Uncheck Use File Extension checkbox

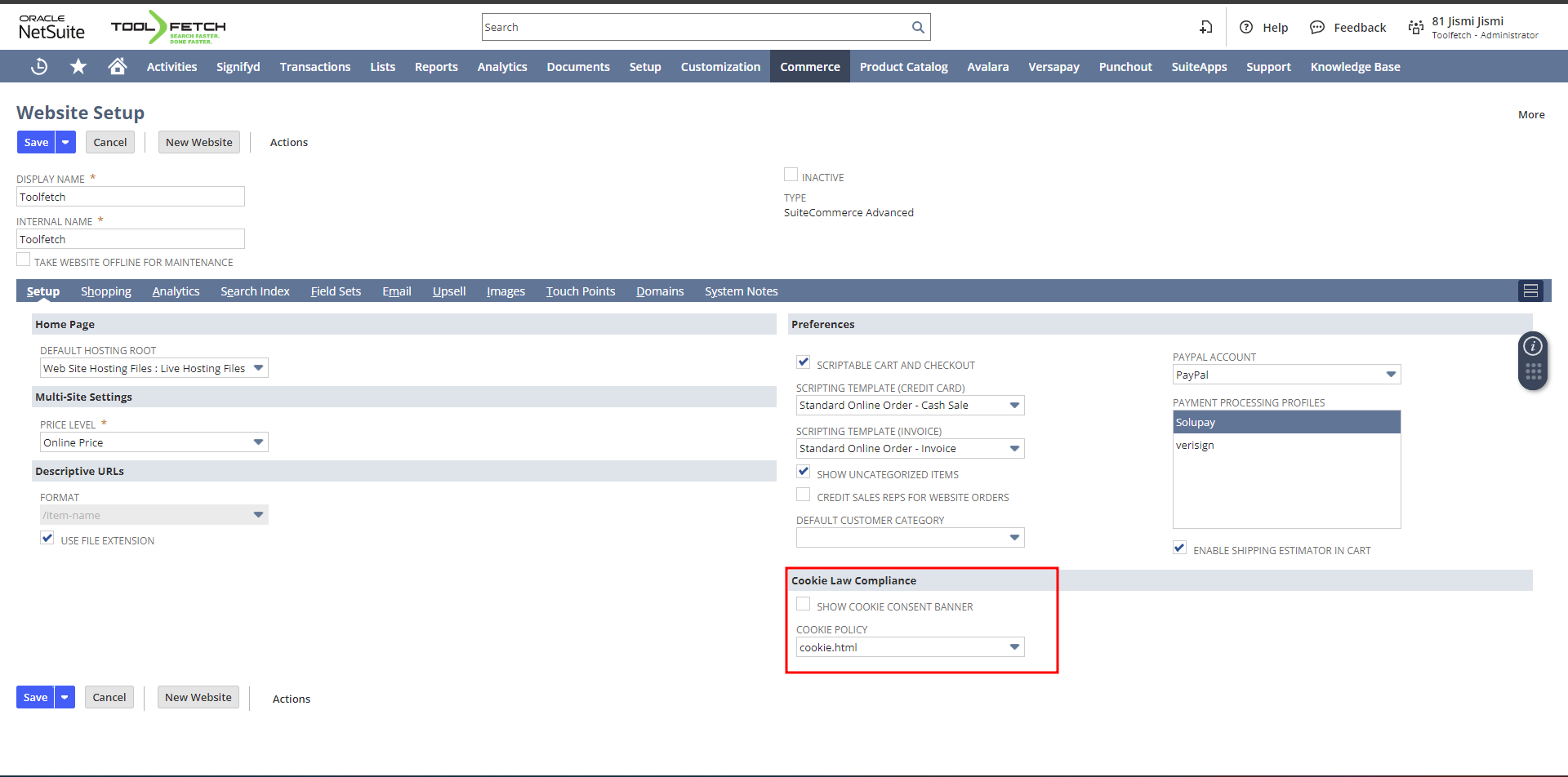click(47, 538)
